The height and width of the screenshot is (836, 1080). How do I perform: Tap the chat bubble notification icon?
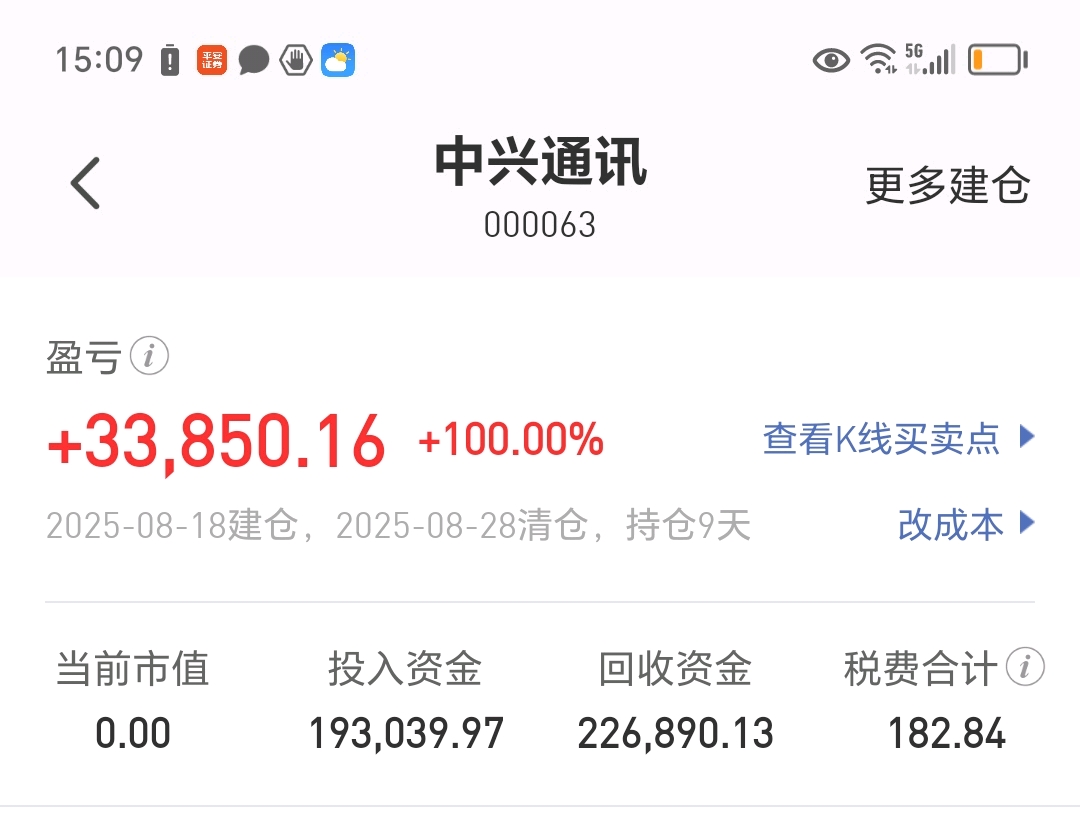pos(253,60)
